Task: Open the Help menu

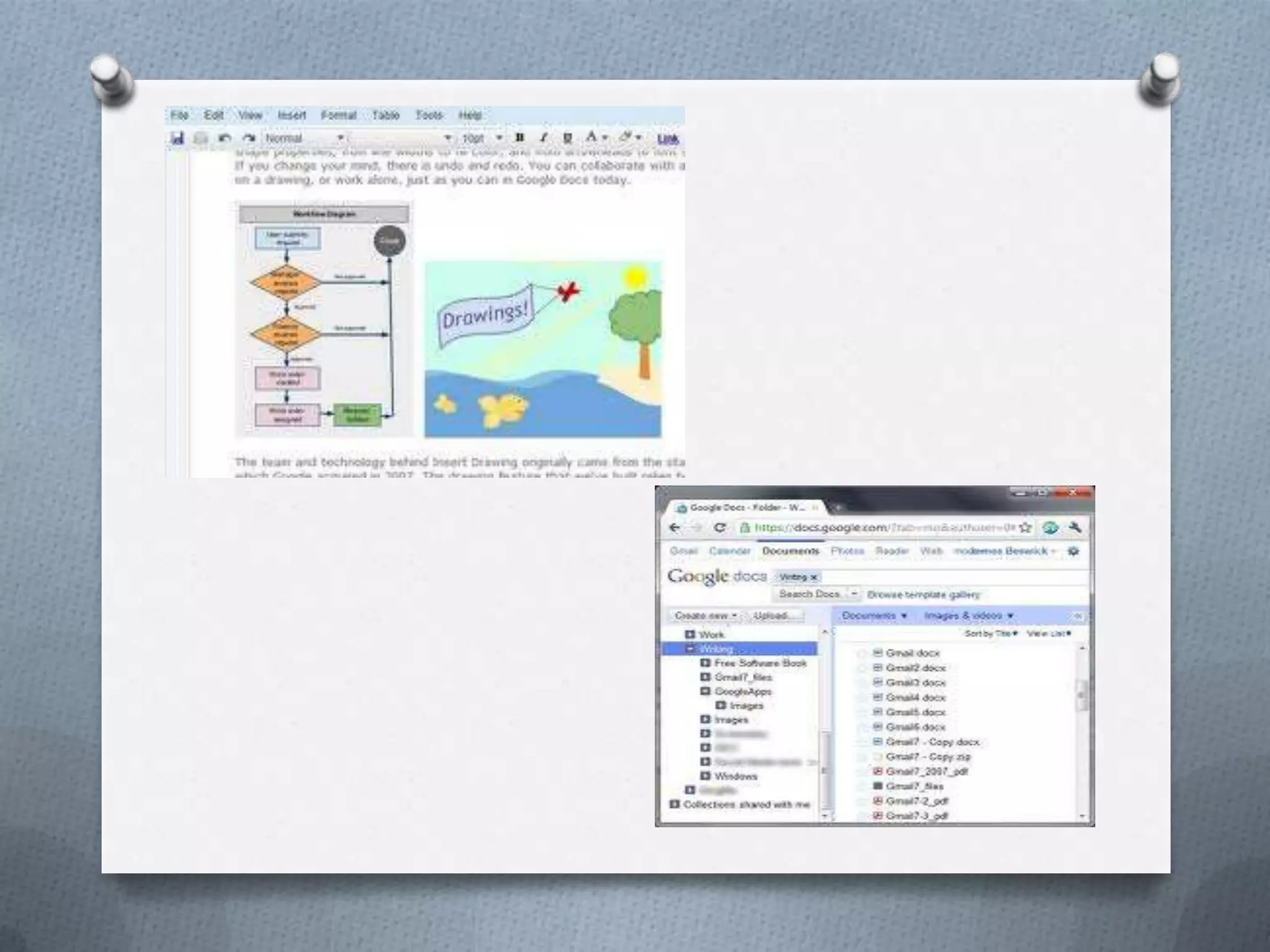Action: pos(470,115)
